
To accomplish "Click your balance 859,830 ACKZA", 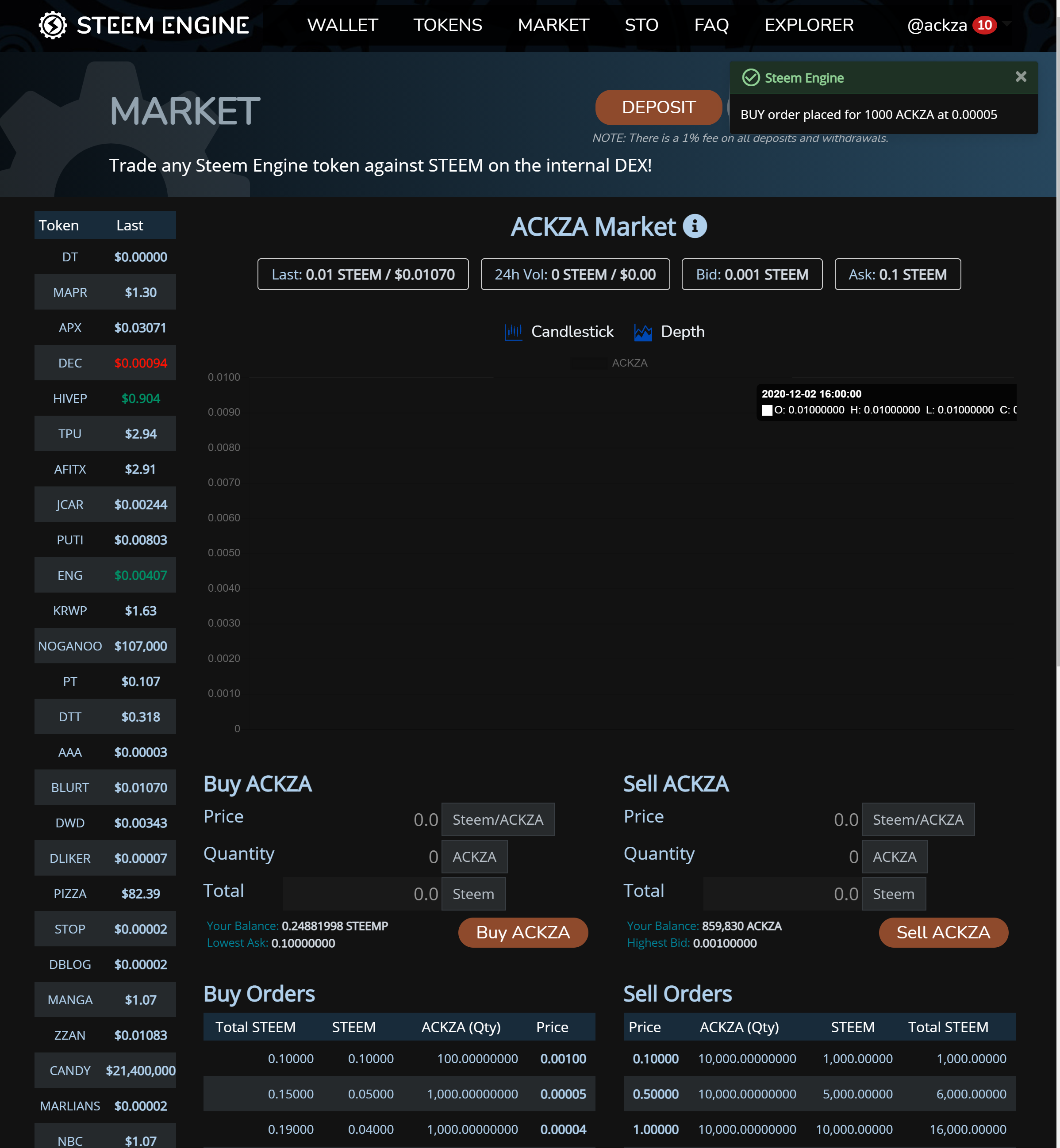I will coord(741,926).
